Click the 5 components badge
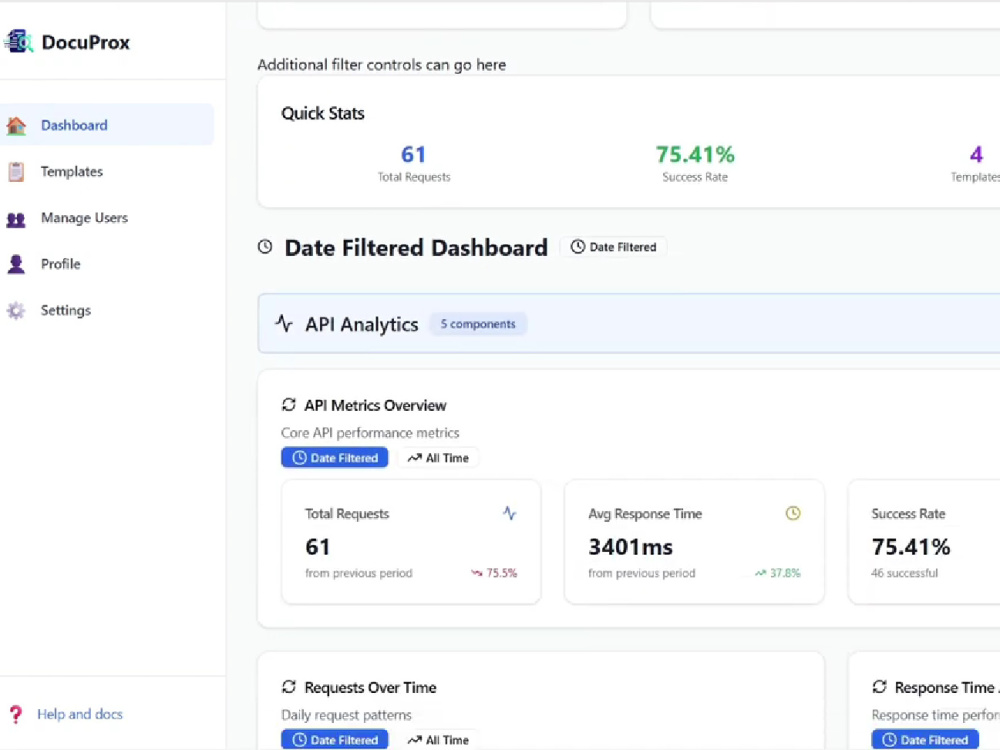The image size is (1000, 750). [478, 324]
